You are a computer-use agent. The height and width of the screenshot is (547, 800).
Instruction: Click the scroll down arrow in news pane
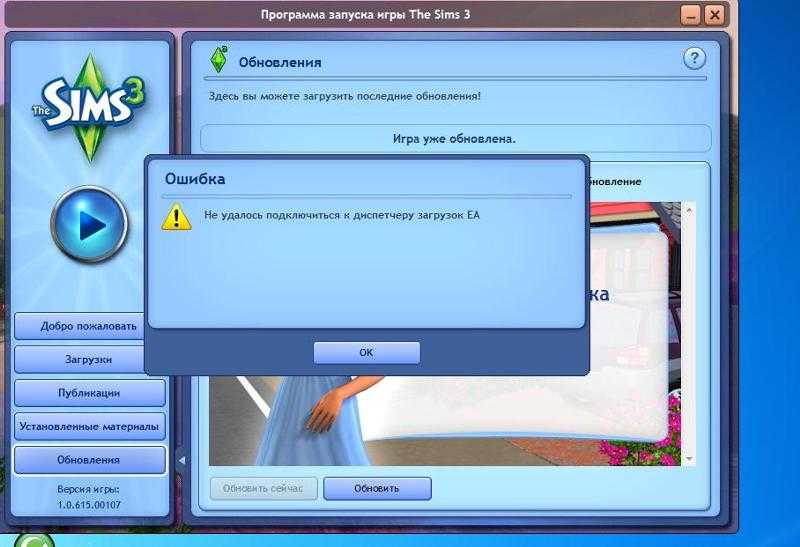[689, 459]
